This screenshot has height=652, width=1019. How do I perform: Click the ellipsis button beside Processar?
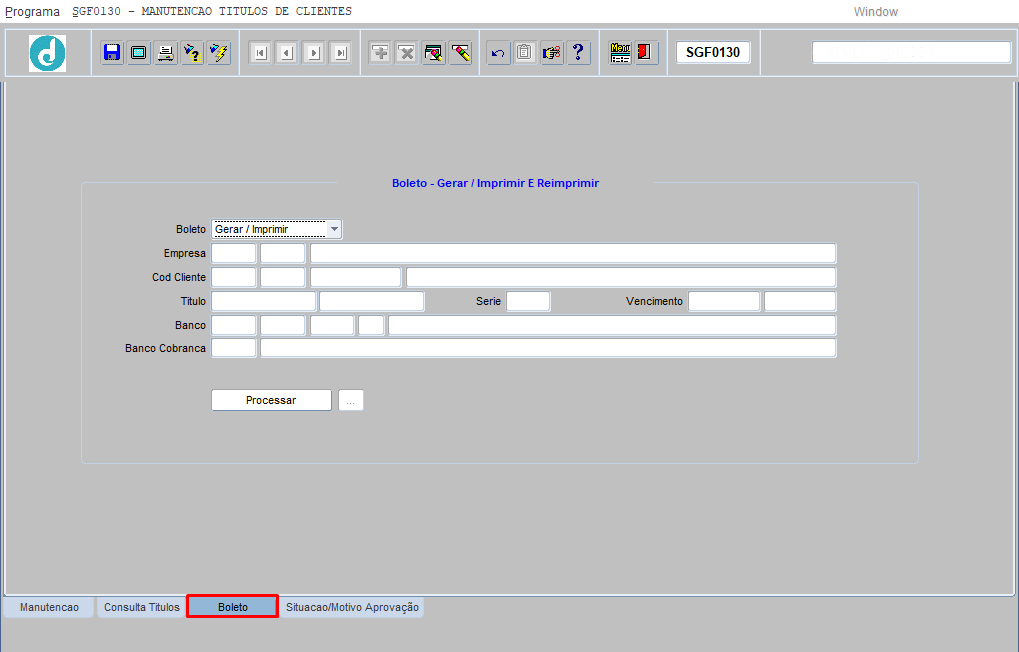[351, 400]
